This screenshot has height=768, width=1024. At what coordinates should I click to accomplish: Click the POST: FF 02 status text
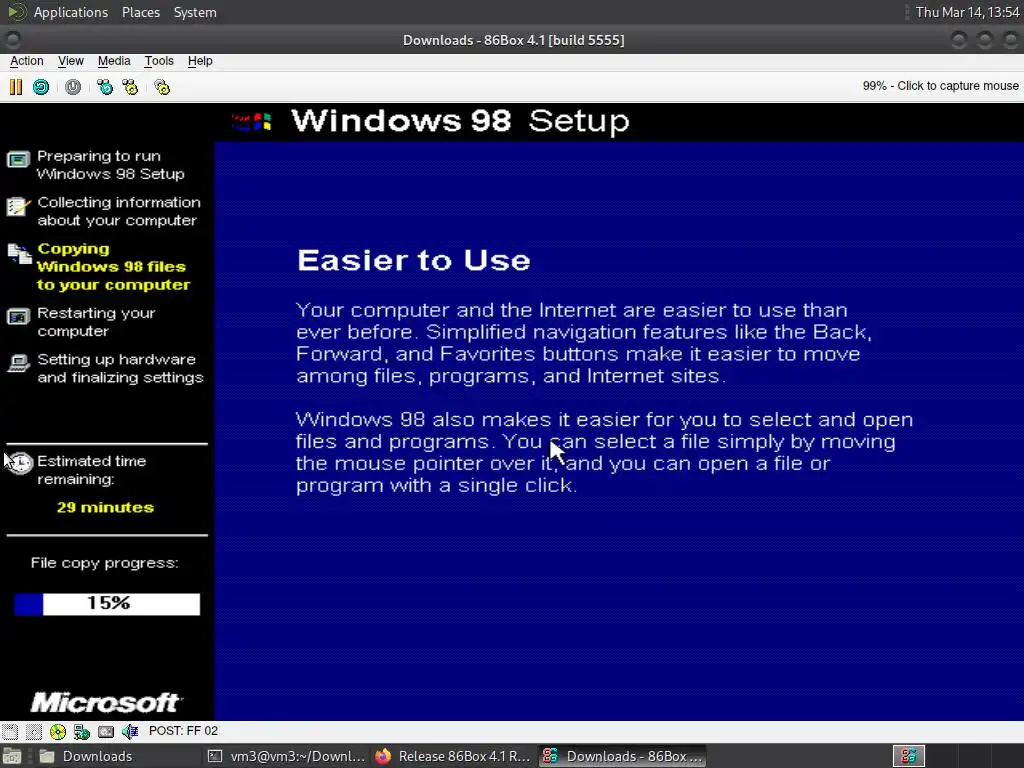coord(184,731)
